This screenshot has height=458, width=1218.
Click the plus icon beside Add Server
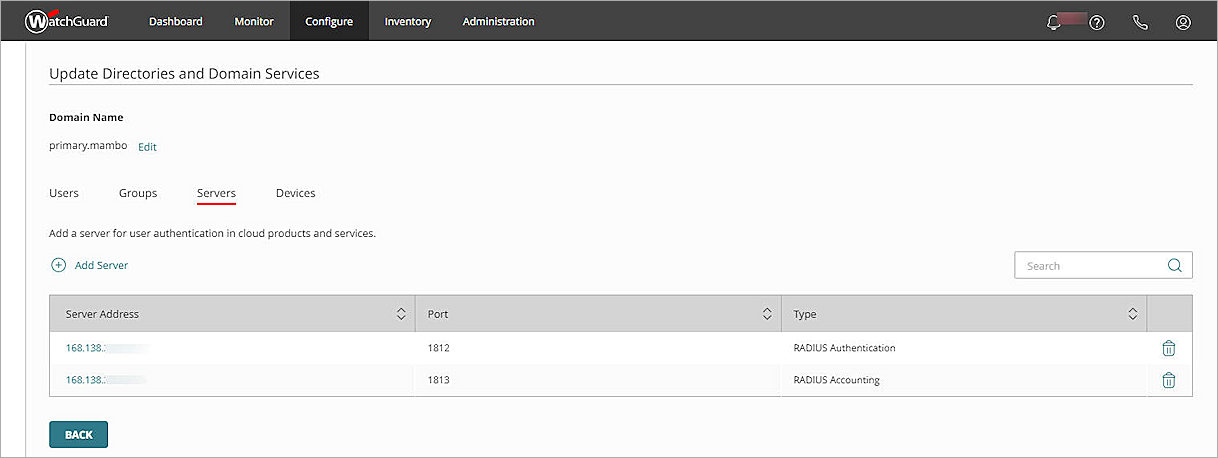[58, 265]
